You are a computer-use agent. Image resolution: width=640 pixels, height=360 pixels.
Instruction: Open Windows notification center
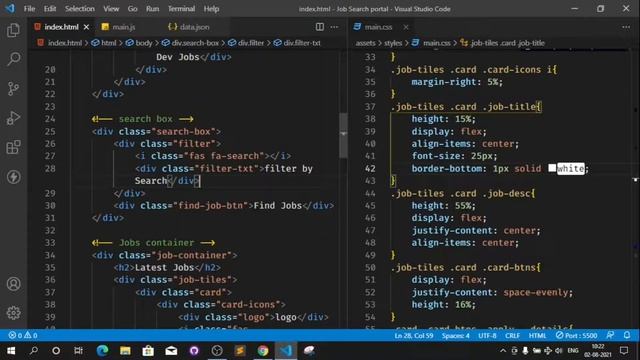(624, 351)
